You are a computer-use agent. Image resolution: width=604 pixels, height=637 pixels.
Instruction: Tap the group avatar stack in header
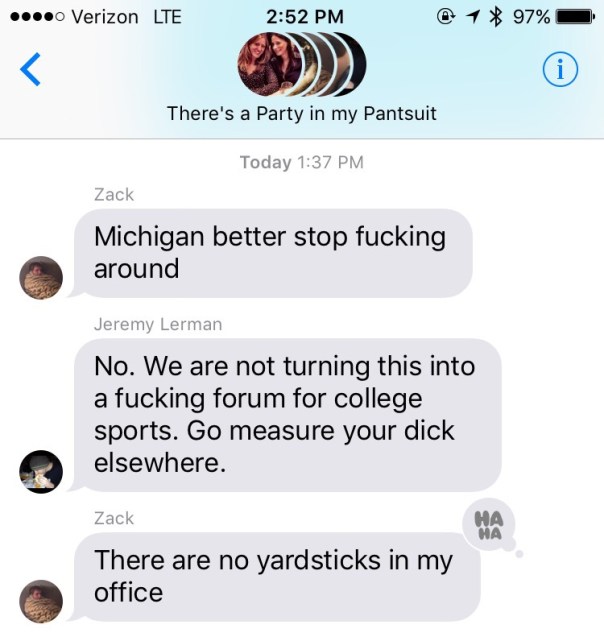(302, 64)
